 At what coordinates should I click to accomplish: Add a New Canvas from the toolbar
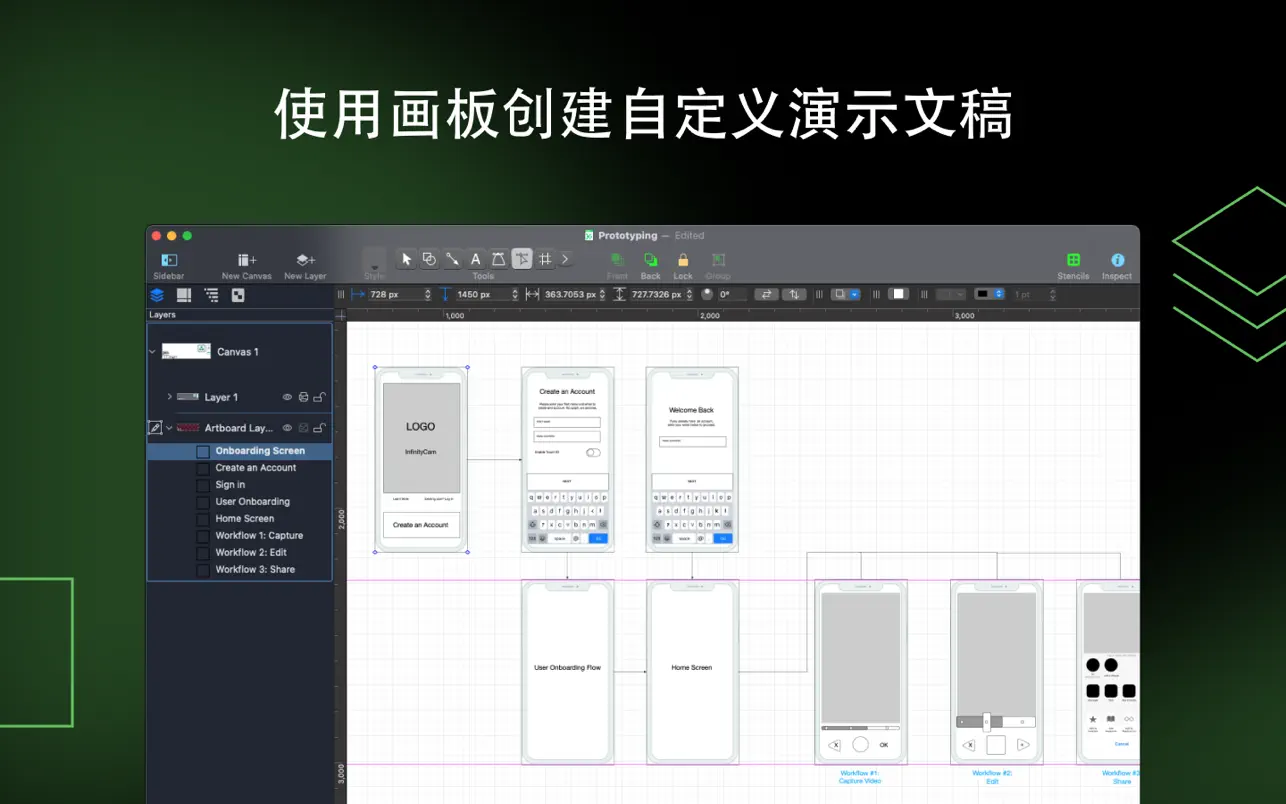[x=247, y=266]
